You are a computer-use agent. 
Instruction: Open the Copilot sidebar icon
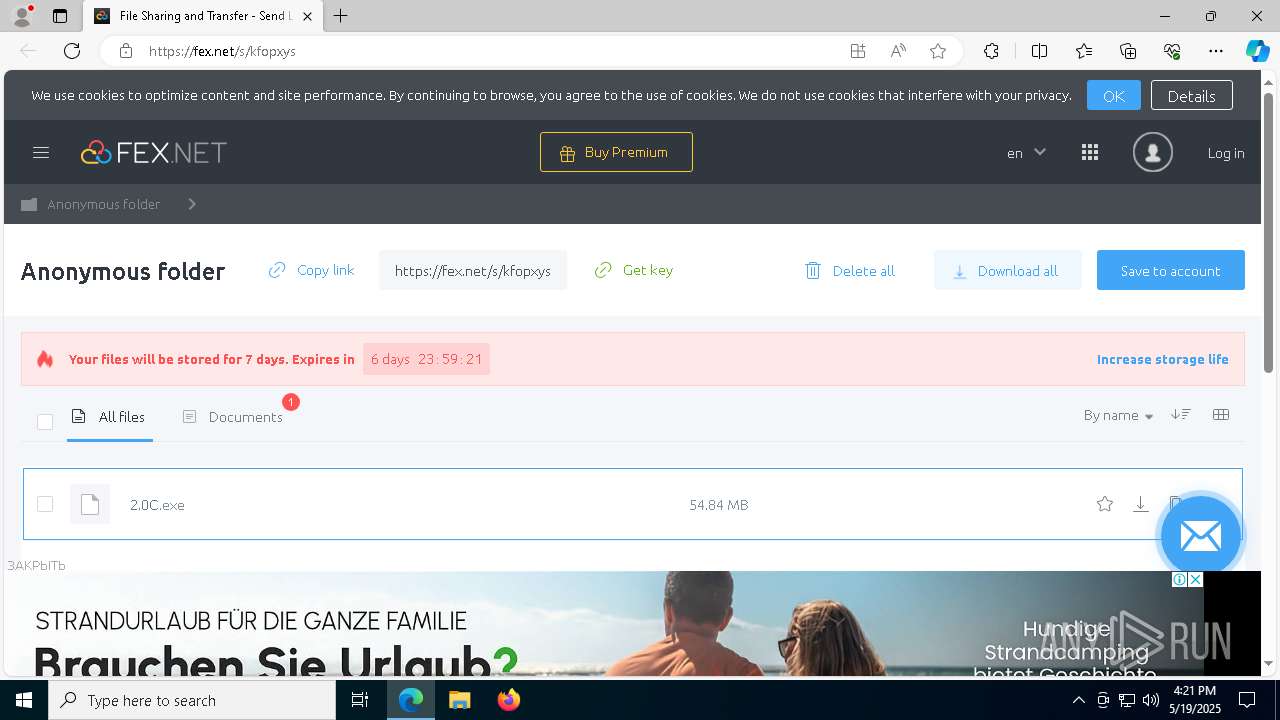click(x=1257, y=51)
